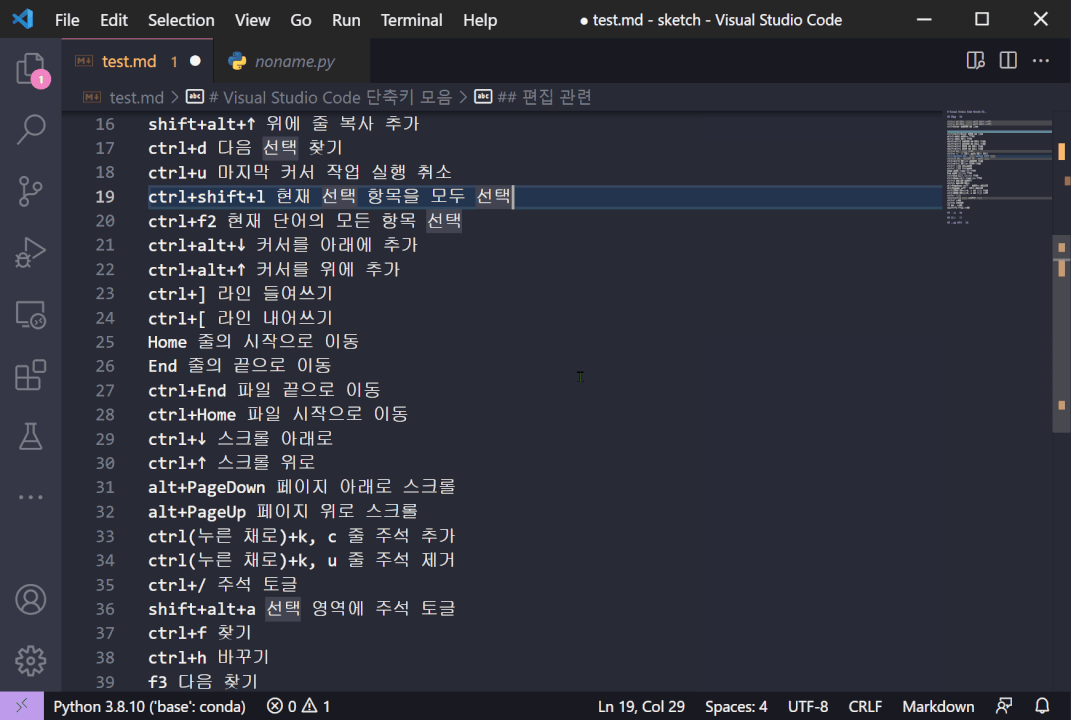
Task: Open the Run menu
Action: coord(346,20)
